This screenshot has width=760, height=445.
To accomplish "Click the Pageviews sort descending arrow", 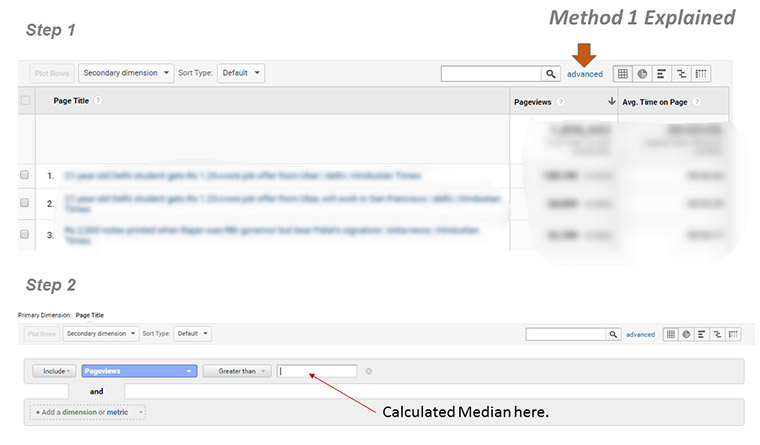I will pos(612,101).
